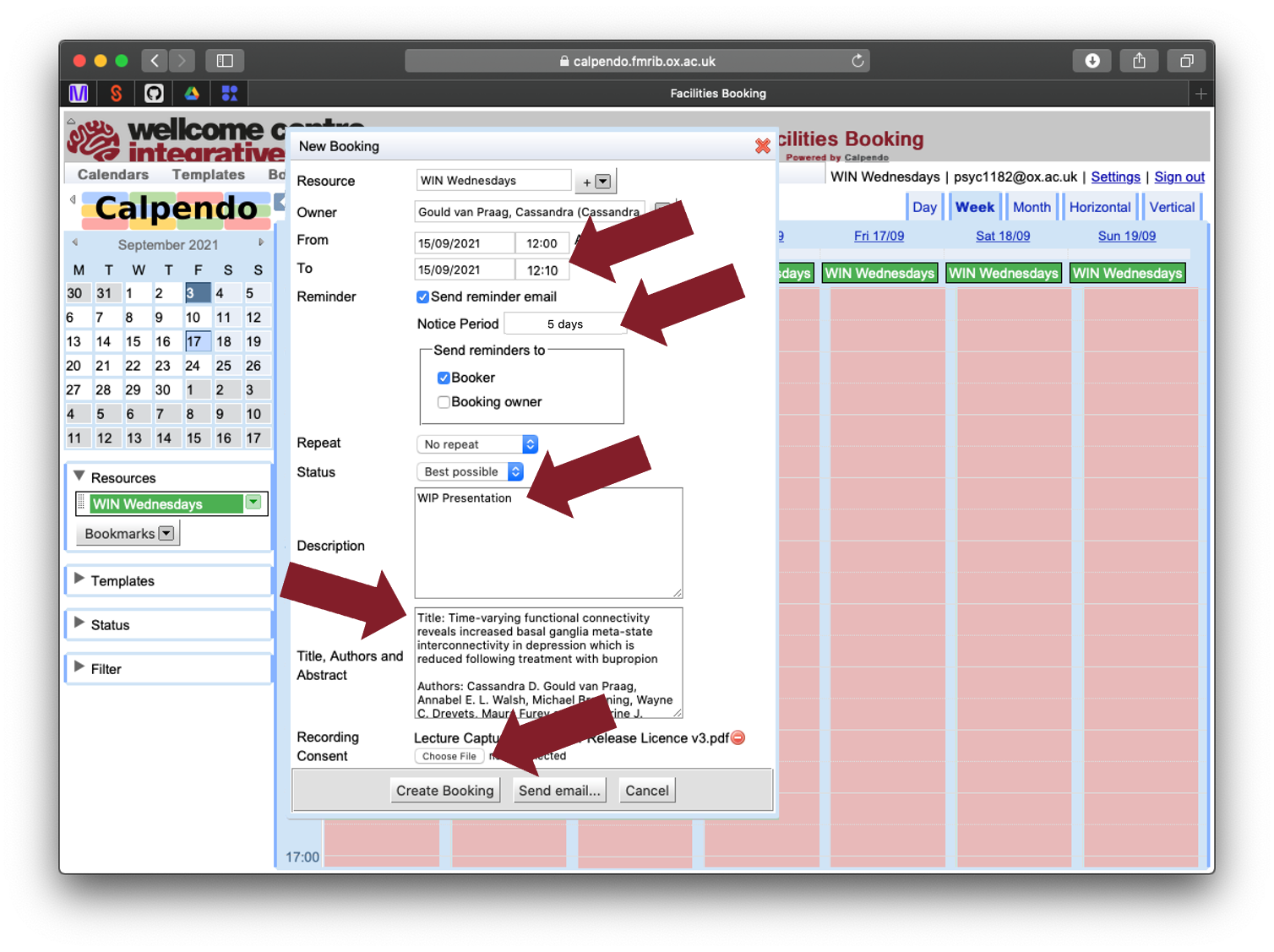Screen dimensions: 1274x952
Task: Open the Status Best possible dropdown
Action: click(470, 471)
